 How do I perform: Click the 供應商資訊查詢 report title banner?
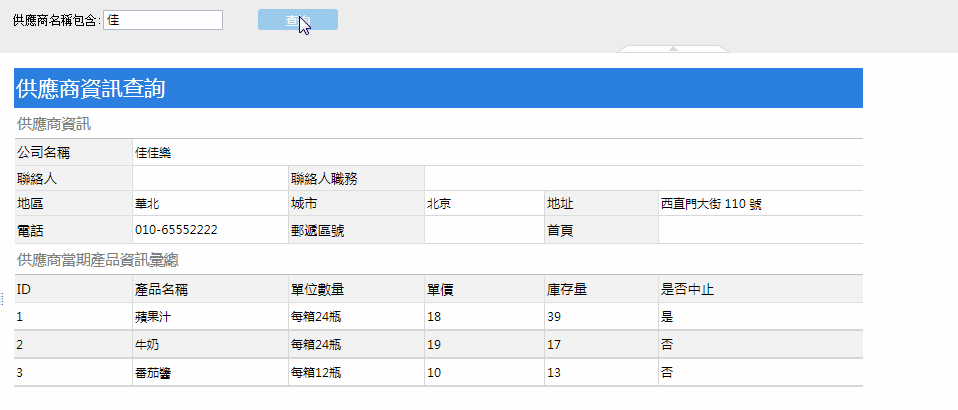click(438, 88)
